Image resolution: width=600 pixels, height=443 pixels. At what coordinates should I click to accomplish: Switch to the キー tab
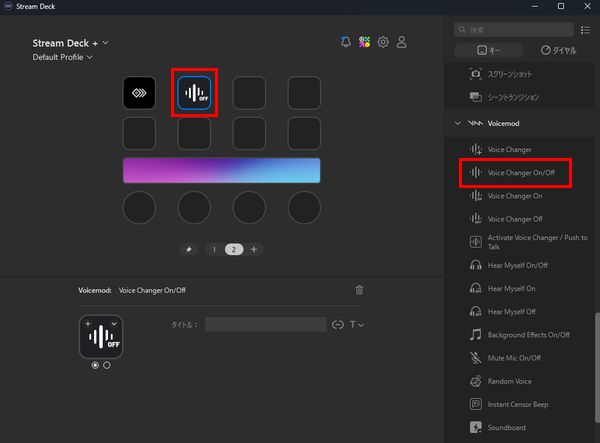point(489,50)
